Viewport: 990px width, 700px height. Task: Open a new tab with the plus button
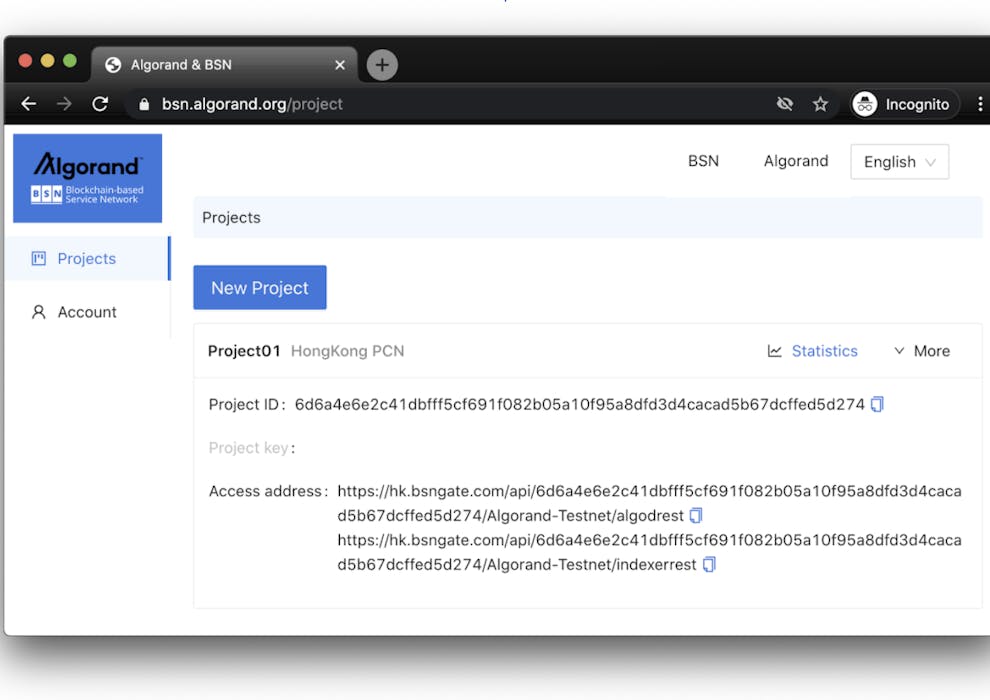[x=382, y=64]
